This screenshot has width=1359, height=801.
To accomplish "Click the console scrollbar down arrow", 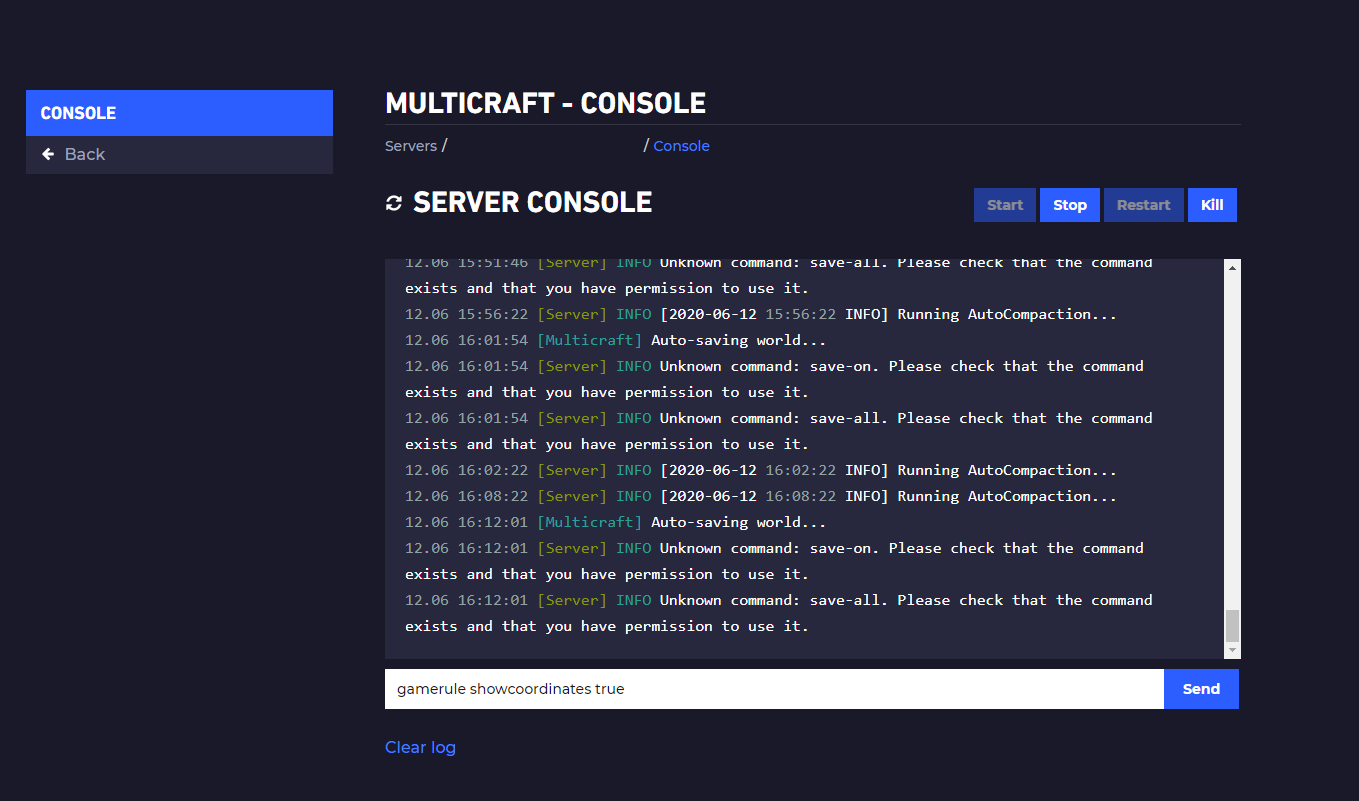I will pyautogui.click(x=1231, y=647).
